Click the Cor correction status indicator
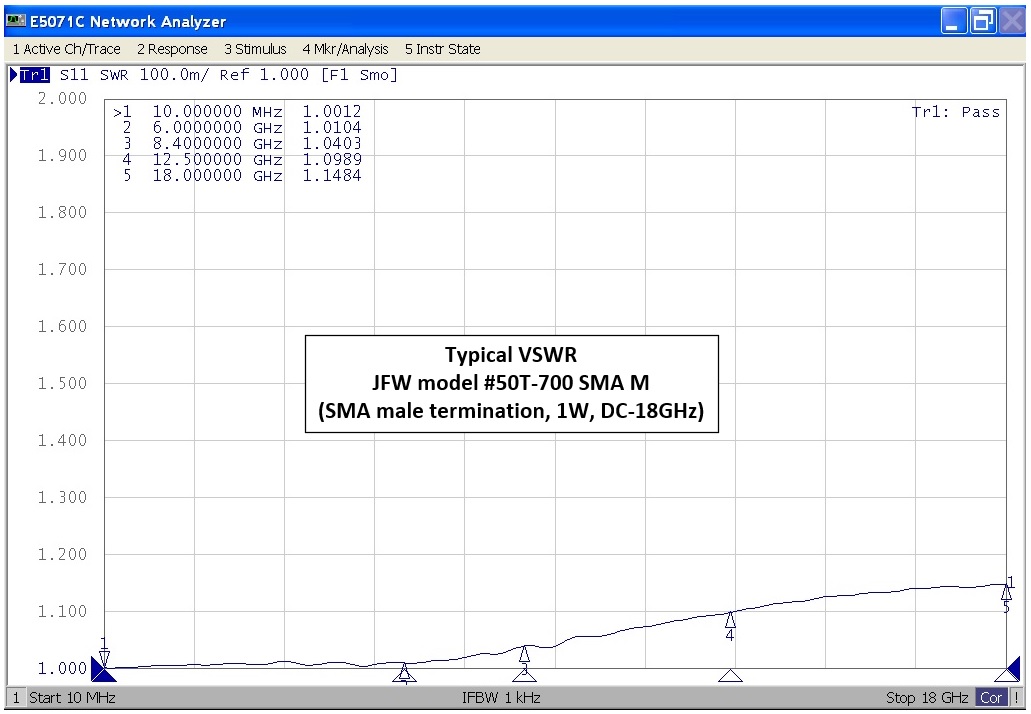 991,698
